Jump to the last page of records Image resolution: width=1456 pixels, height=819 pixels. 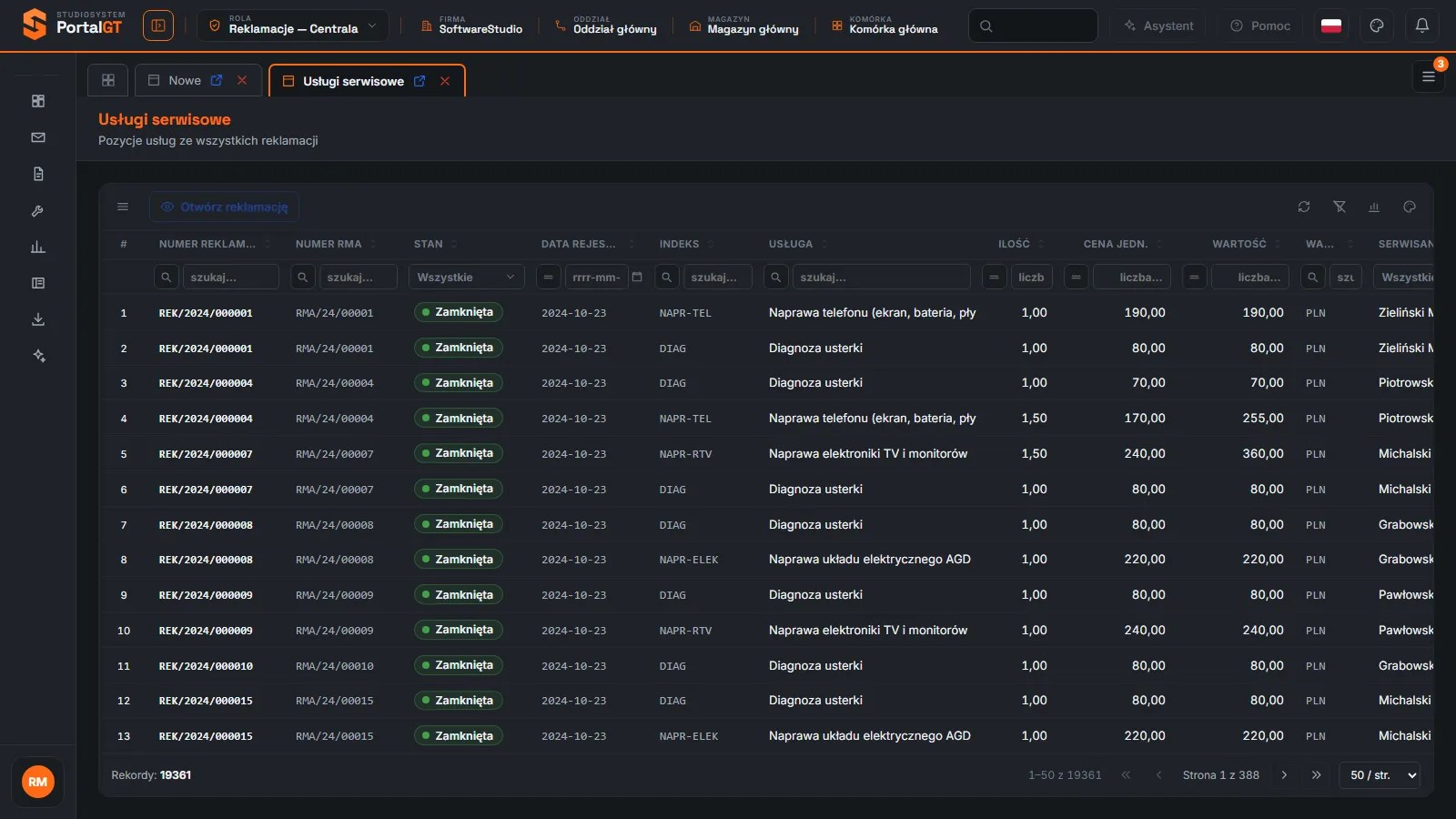(1316, 775)
